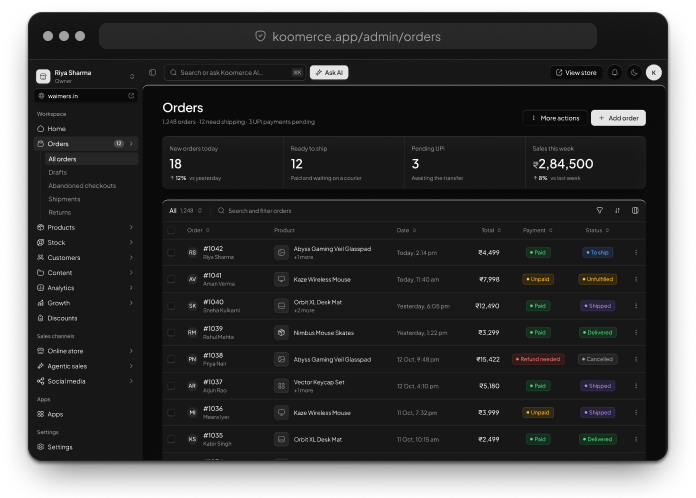Screen dimensions: 696x498
Task: Open the More actions button
Action: pos(555,118)
